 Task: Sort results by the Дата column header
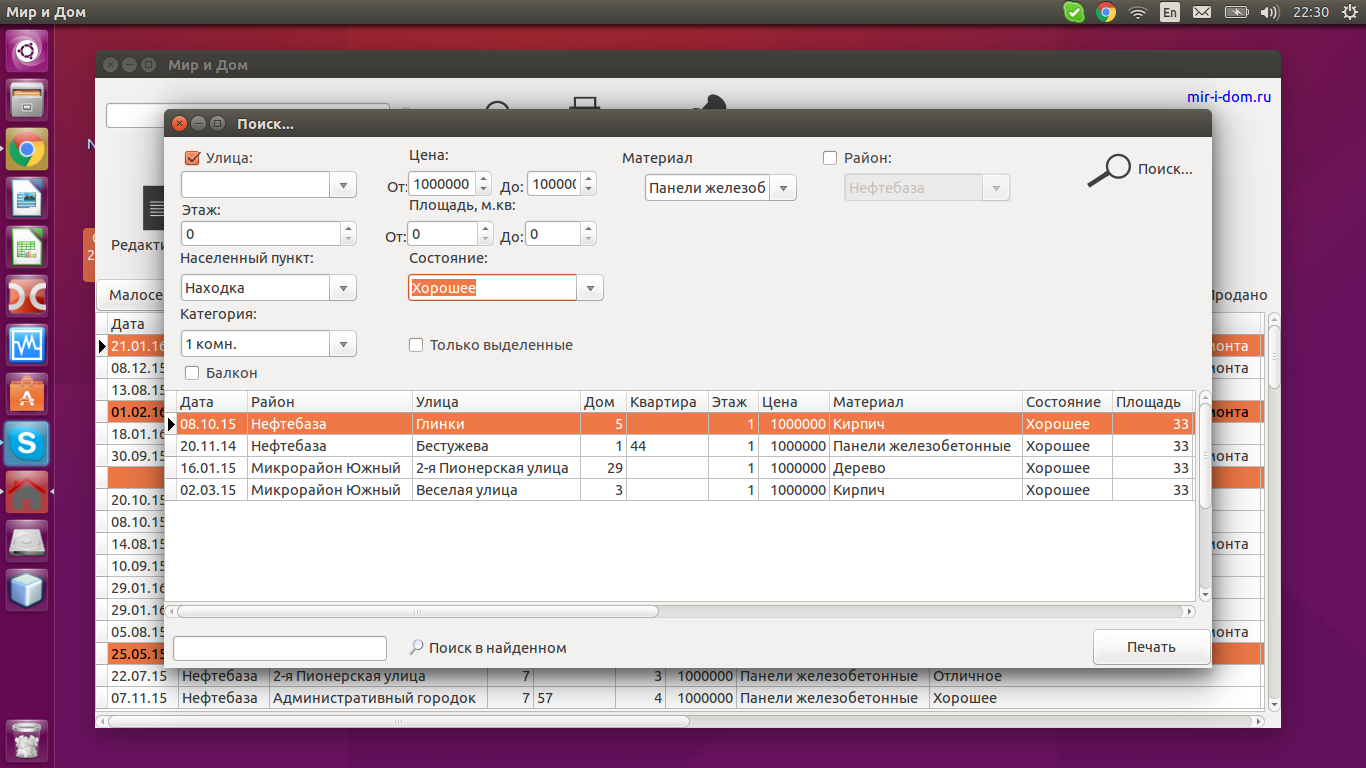click(212, 402)
